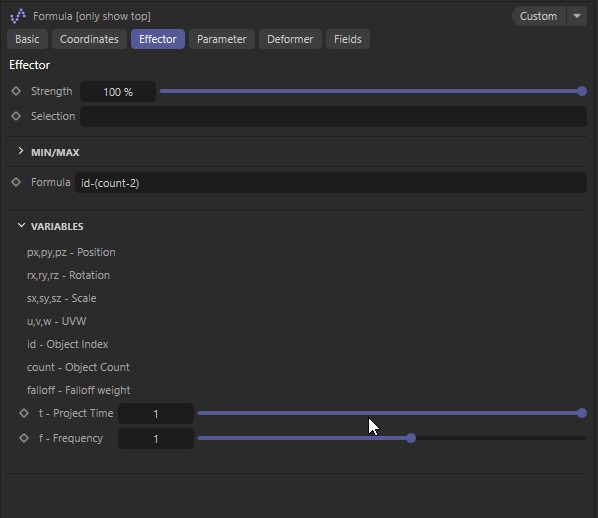Click the Strength 100 % value field

click(118, 92)
